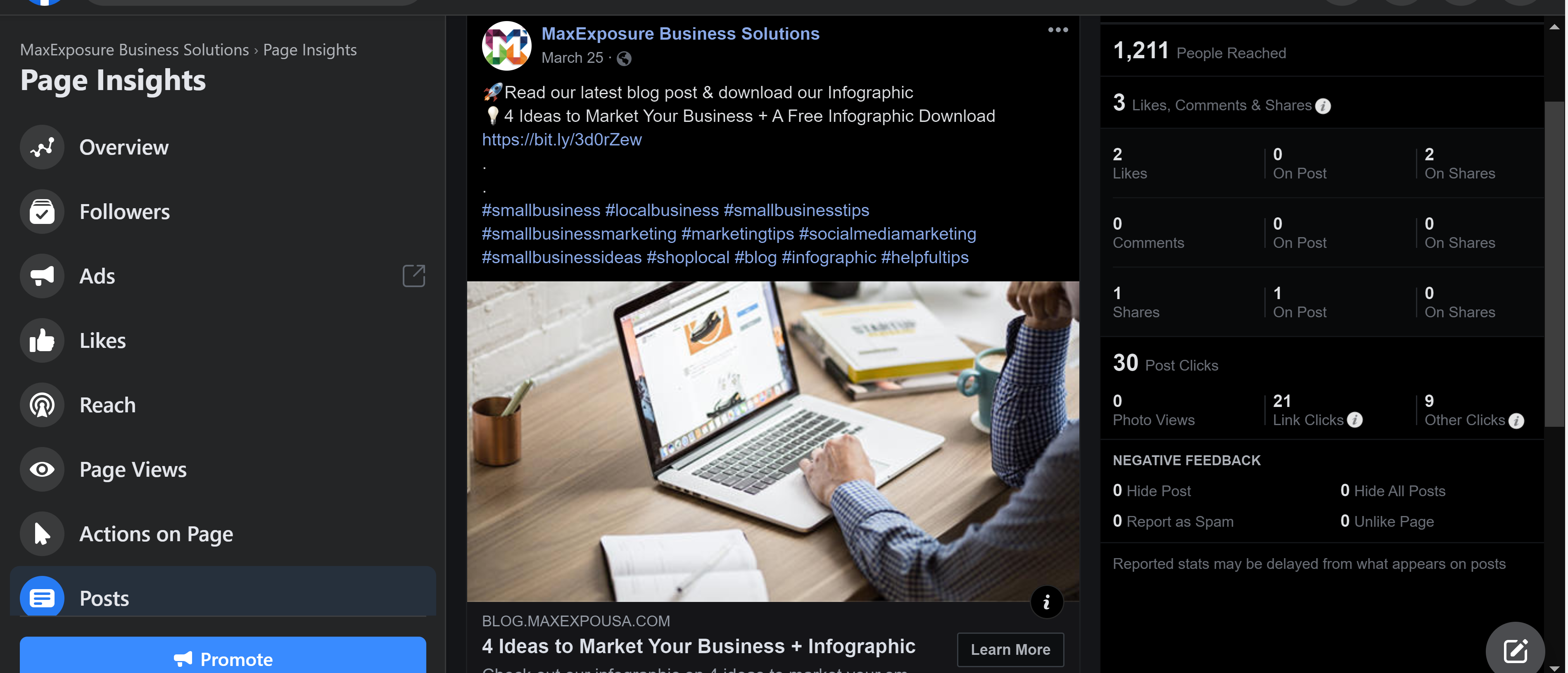Select the Likes thumbs-up icon

42,340
